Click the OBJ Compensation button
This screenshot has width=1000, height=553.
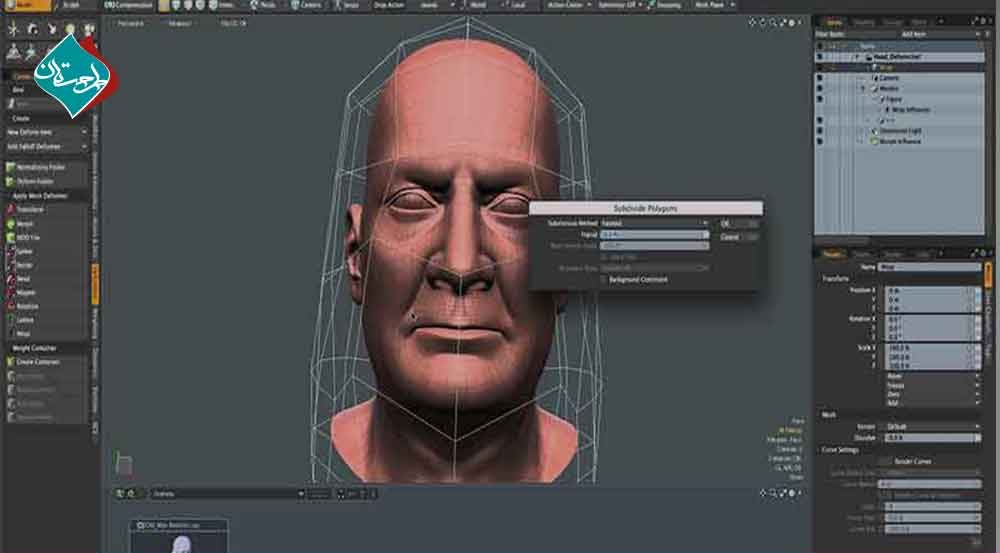129,5
